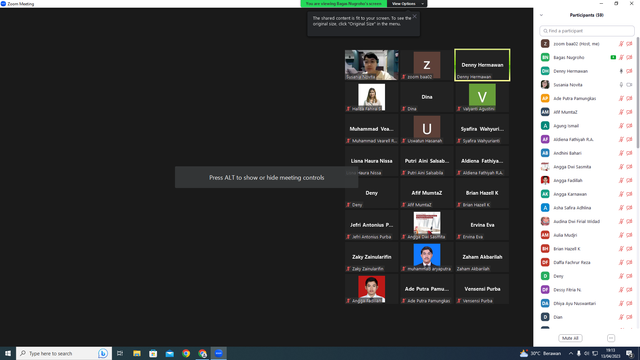The image size is (640, 360).
Task: Click Mute All button
Action: point(570,338)
